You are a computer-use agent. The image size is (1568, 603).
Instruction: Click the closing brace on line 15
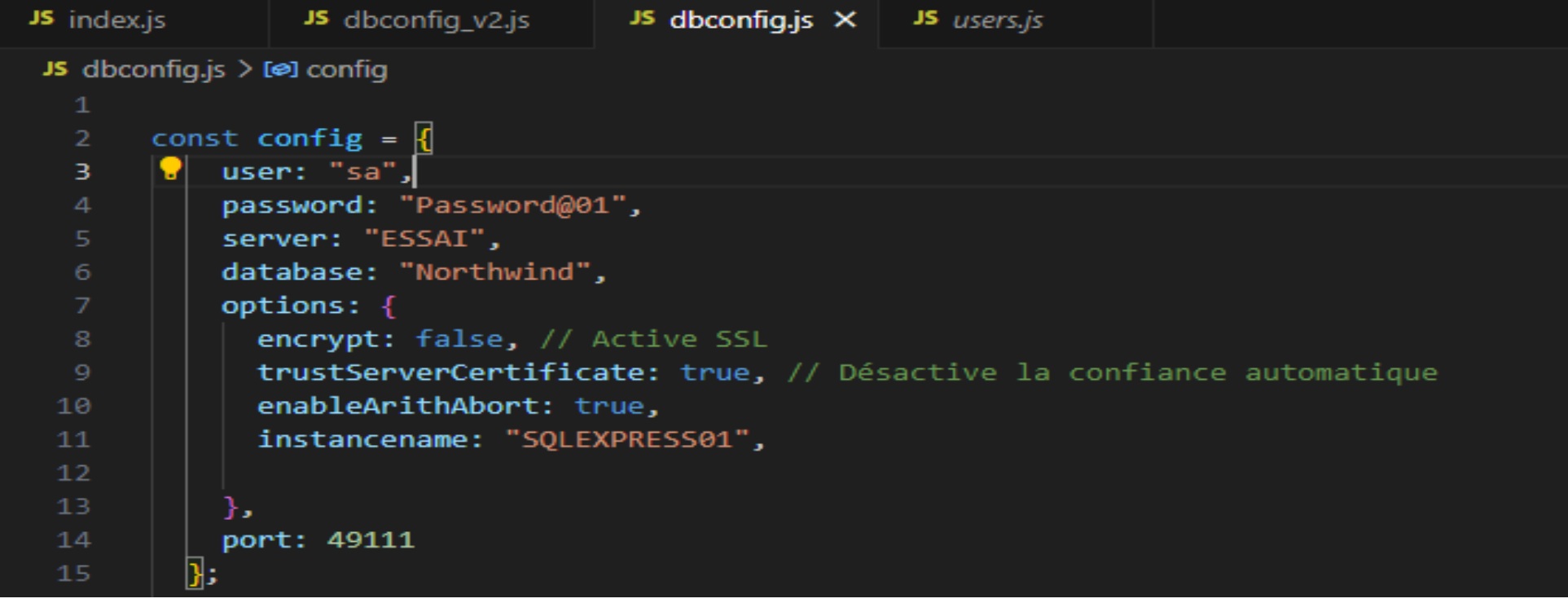click(195, 574)
